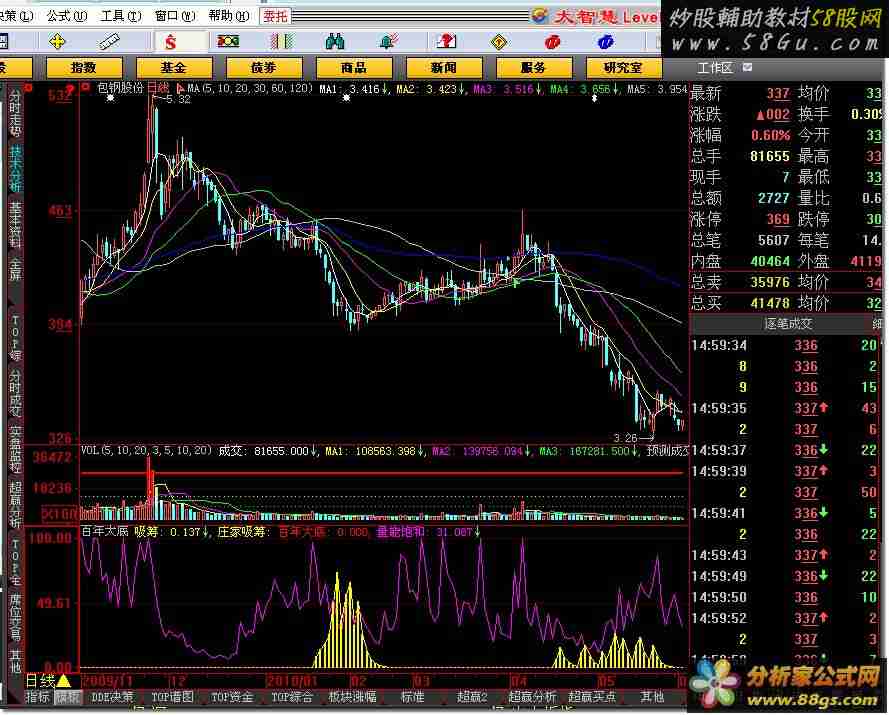The width and height of the screenshot is (889, 715).
Task: Select the 其他 bottom tab
Action: [652, 697]
